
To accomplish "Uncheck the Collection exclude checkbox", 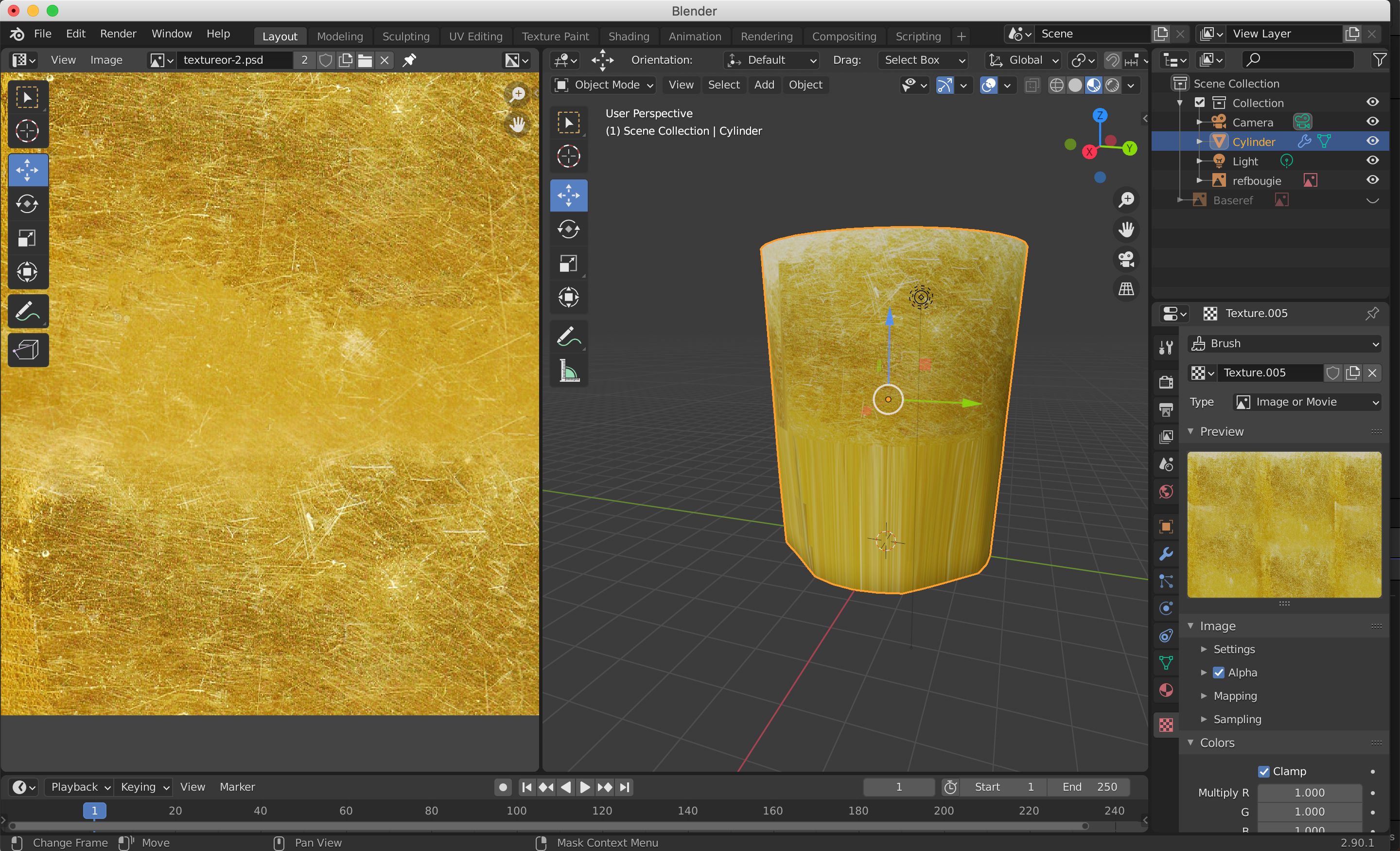I will click(x=1199, y=102).
